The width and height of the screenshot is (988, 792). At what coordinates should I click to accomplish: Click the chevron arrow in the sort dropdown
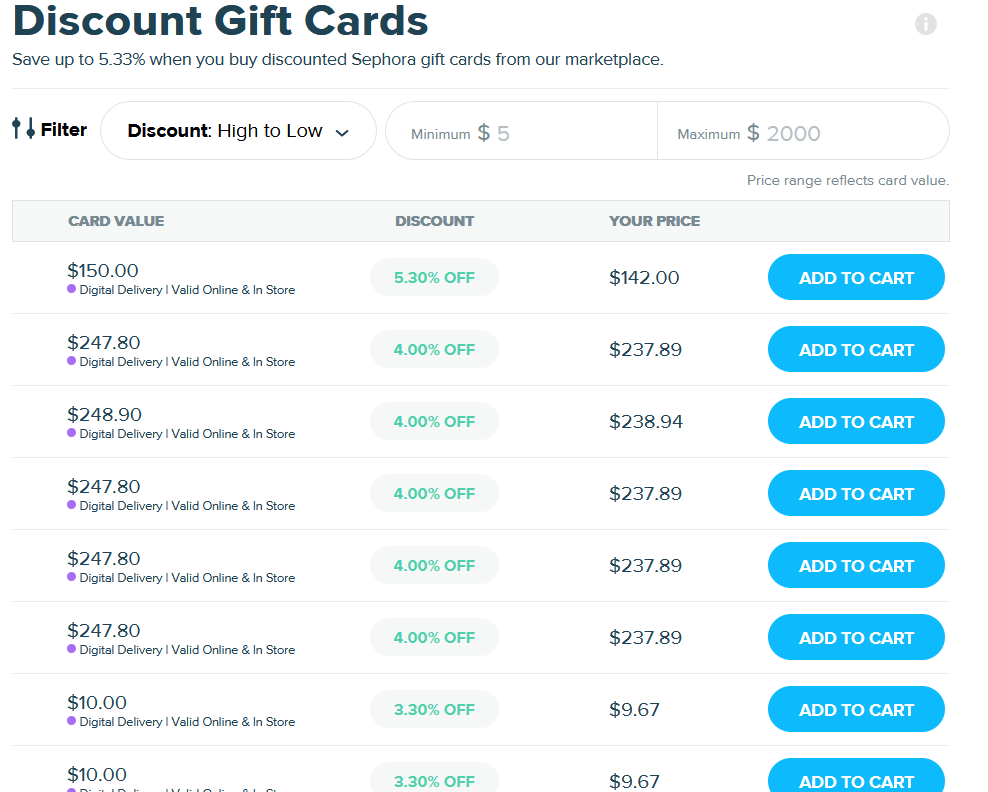pyautogui.click(x=342, y=133)
